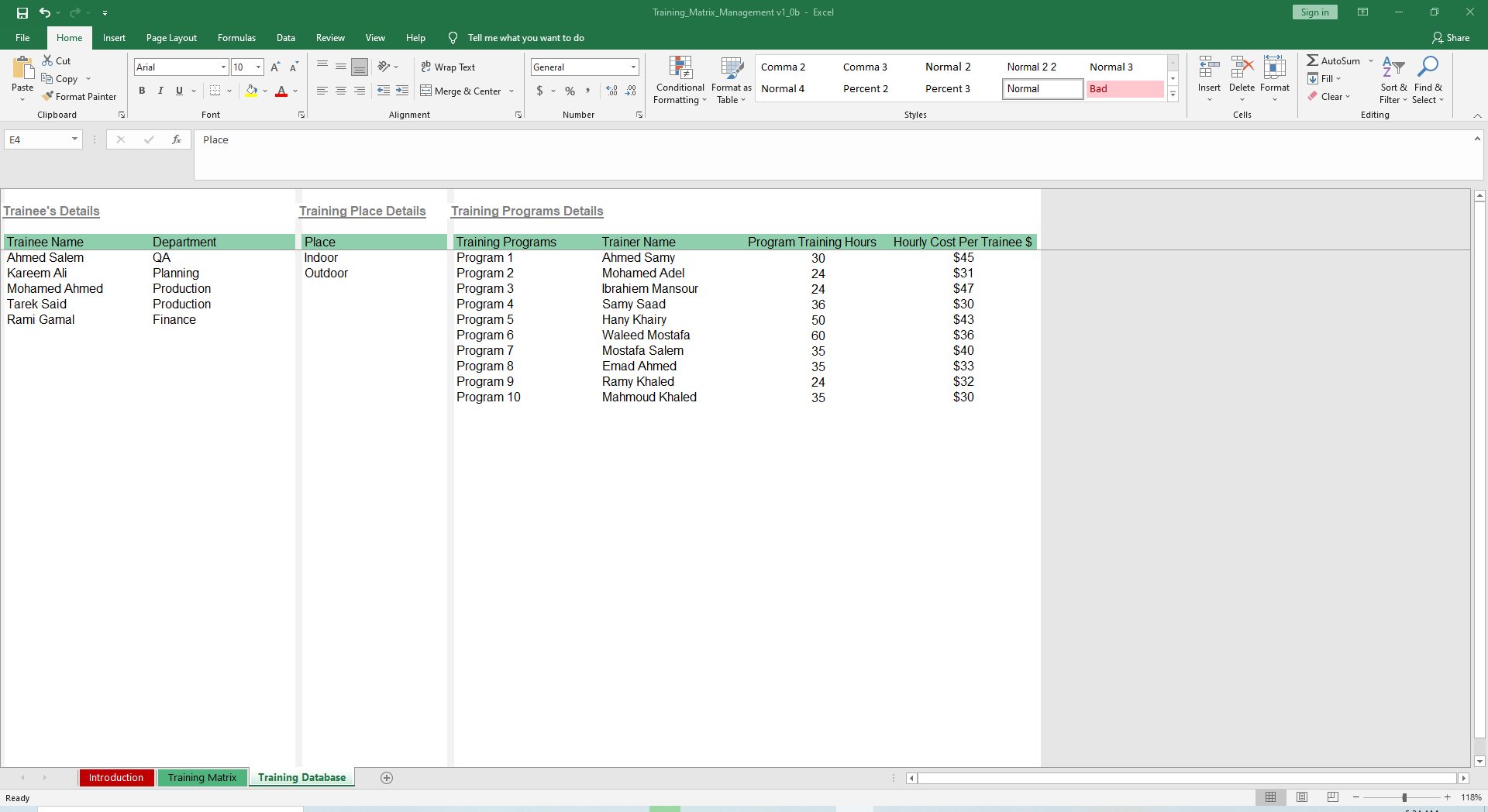Click the Share button
The image size is (1488, 812).
click(1450, 38)
